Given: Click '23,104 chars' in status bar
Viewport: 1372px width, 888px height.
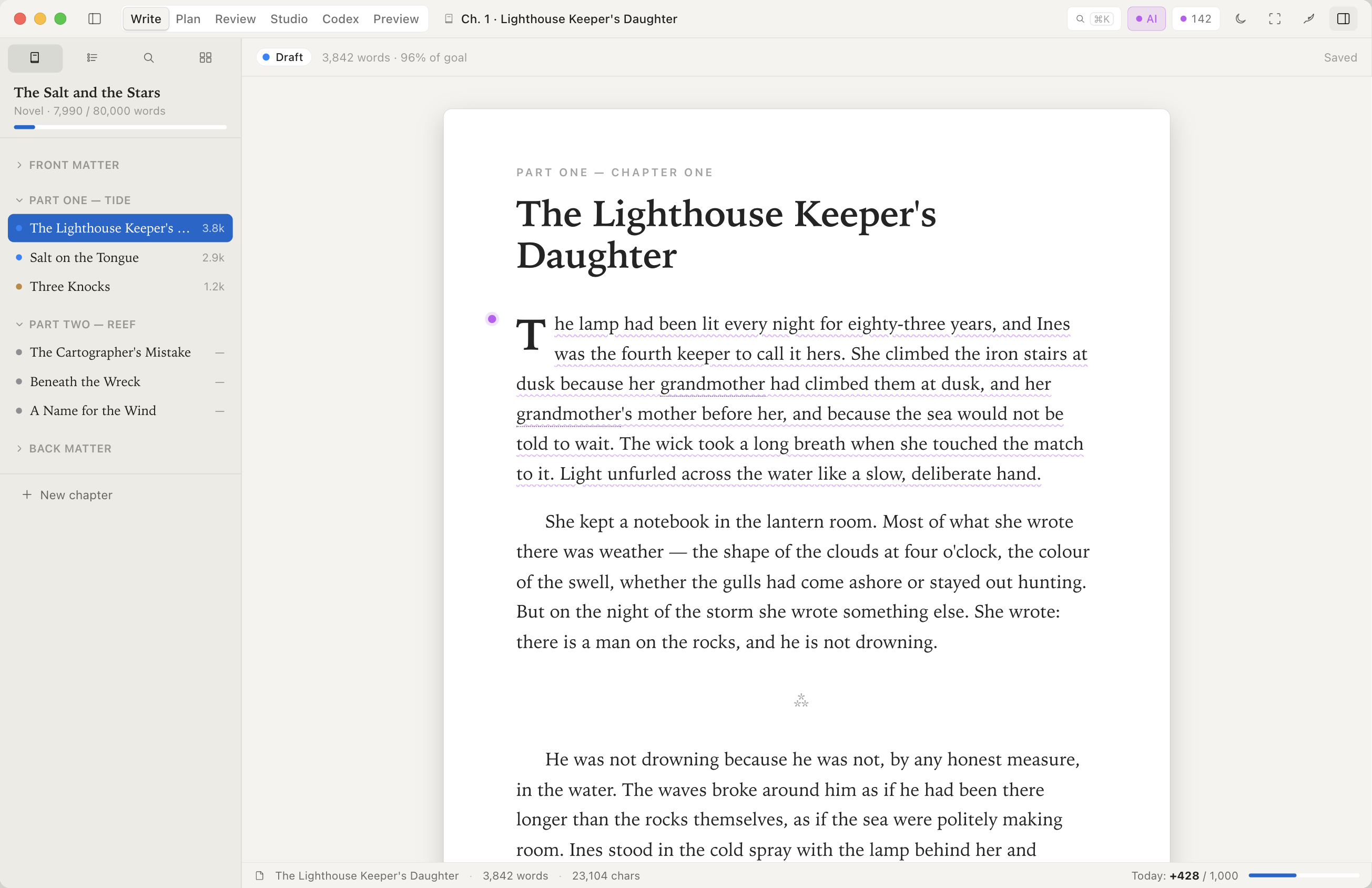Looking at the screenshot, I should [606, 875].
